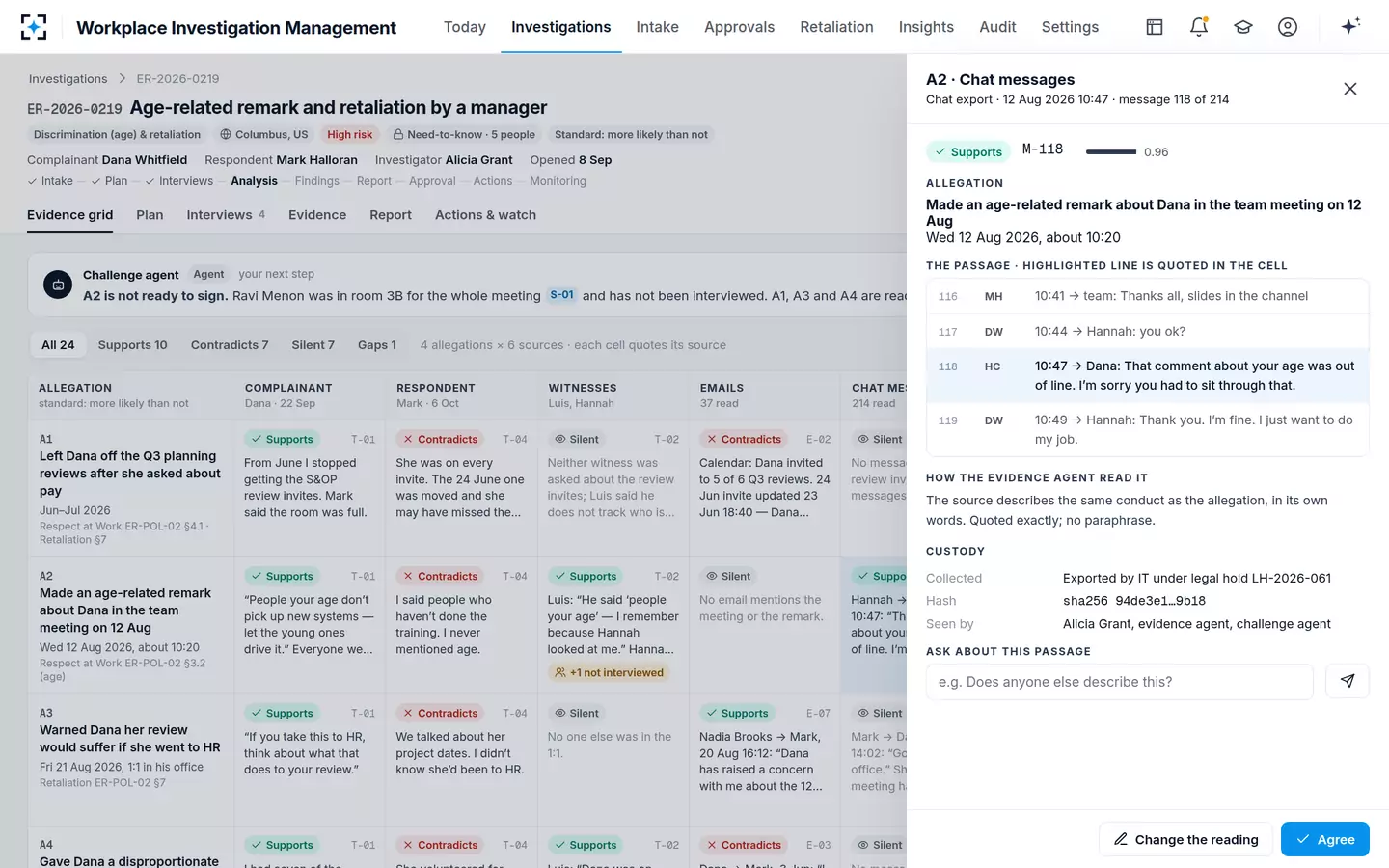Filter grid by Gaps 1
The image size is (1389, 868).
[377, 344]
